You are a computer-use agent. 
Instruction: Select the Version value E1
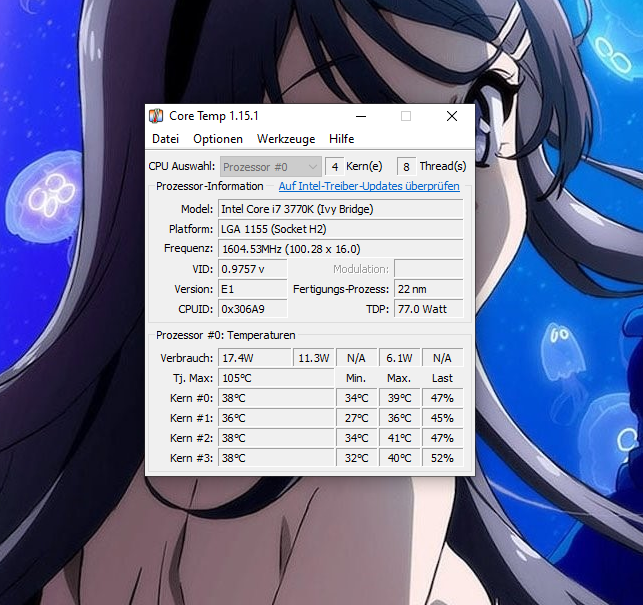pos(253,289)
